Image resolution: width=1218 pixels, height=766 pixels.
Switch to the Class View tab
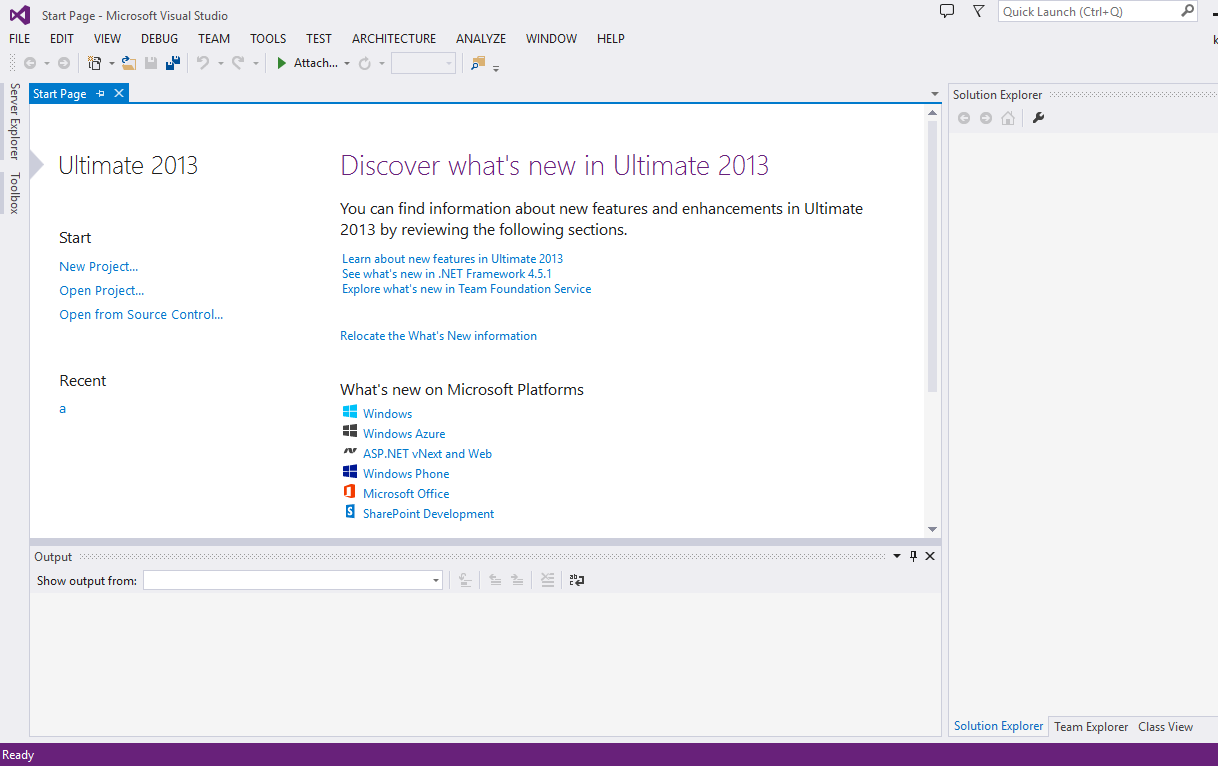click(1165, 727)
